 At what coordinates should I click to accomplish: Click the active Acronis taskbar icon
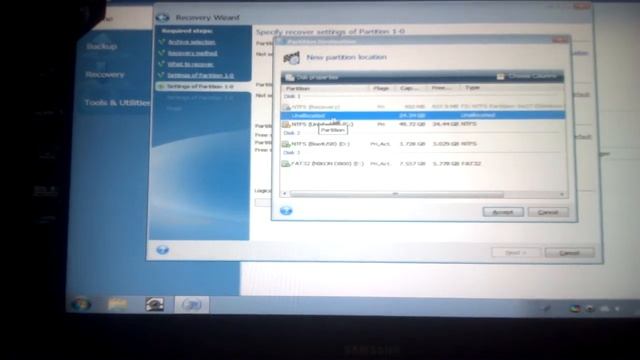point(192,304)
